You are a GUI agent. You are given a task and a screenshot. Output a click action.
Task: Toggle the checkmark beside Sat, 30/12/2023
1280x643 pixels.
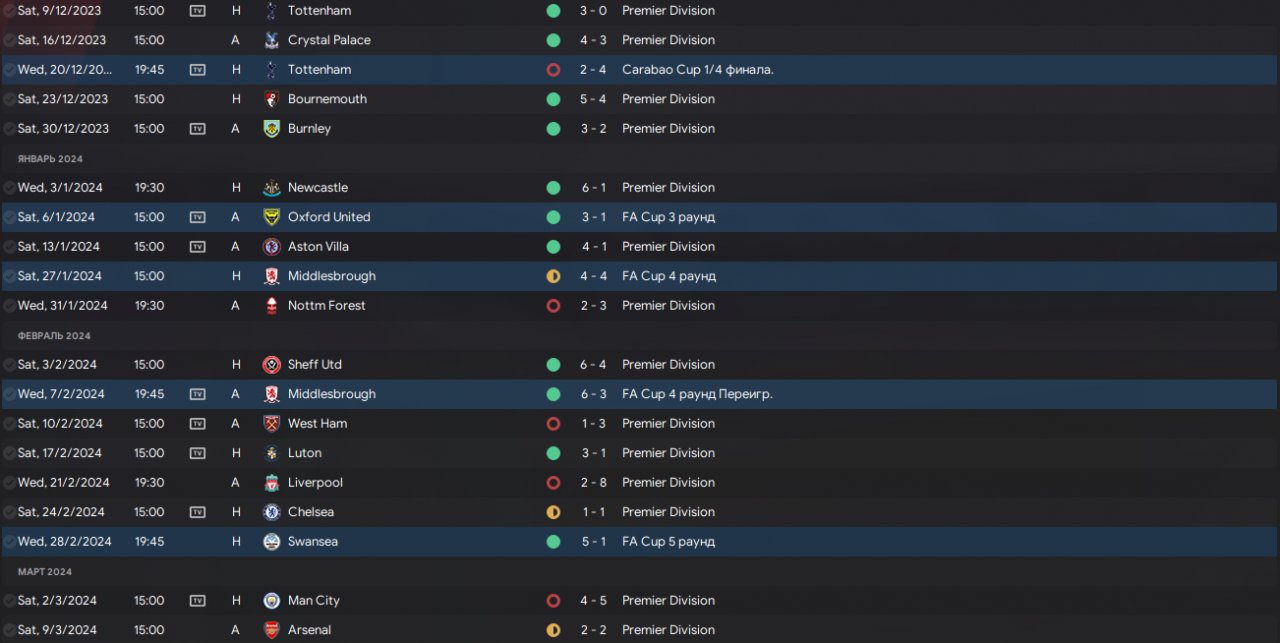[x=9, y=128]
